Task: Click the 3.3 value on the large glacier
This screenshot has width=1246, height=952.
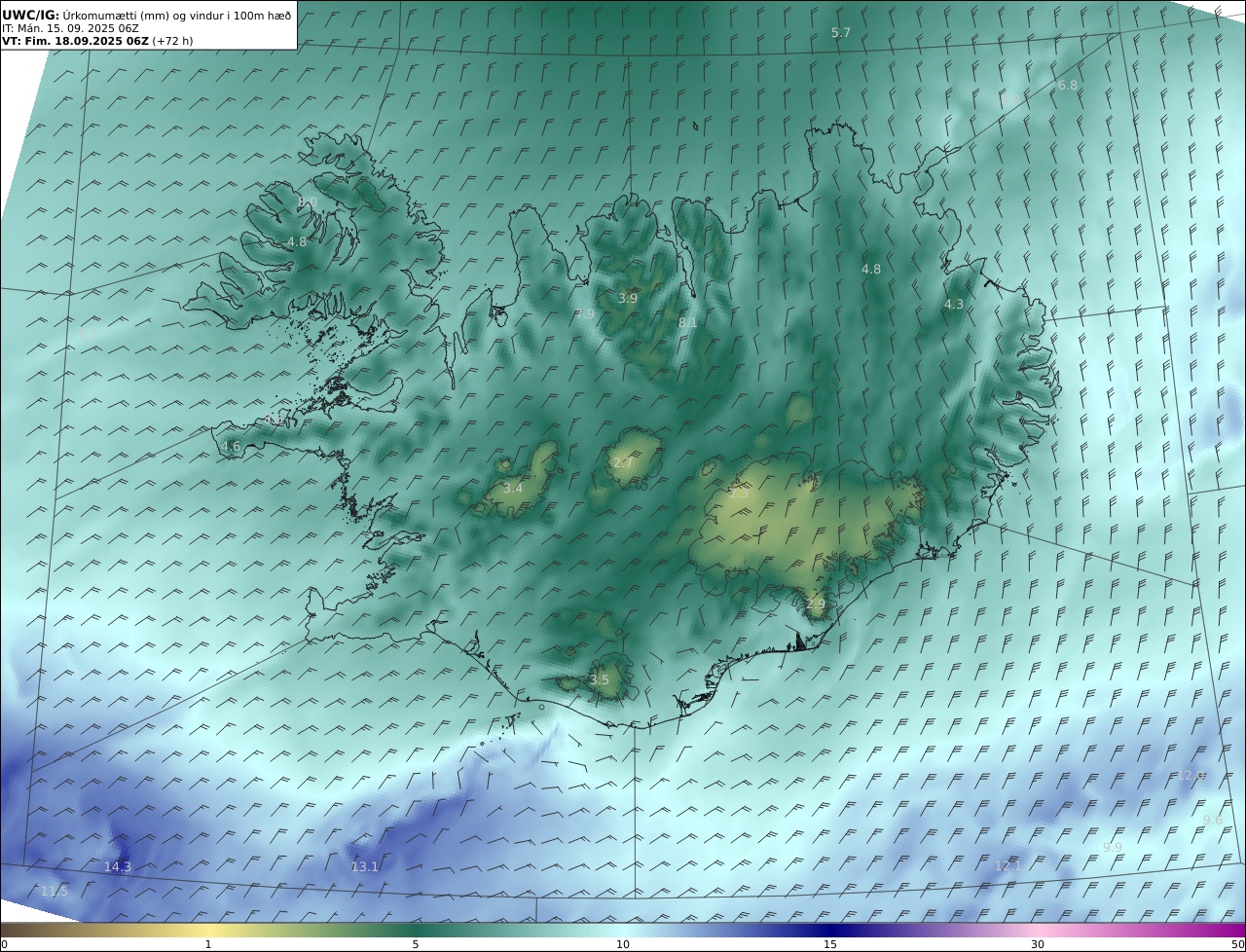Action: (739, 494)
